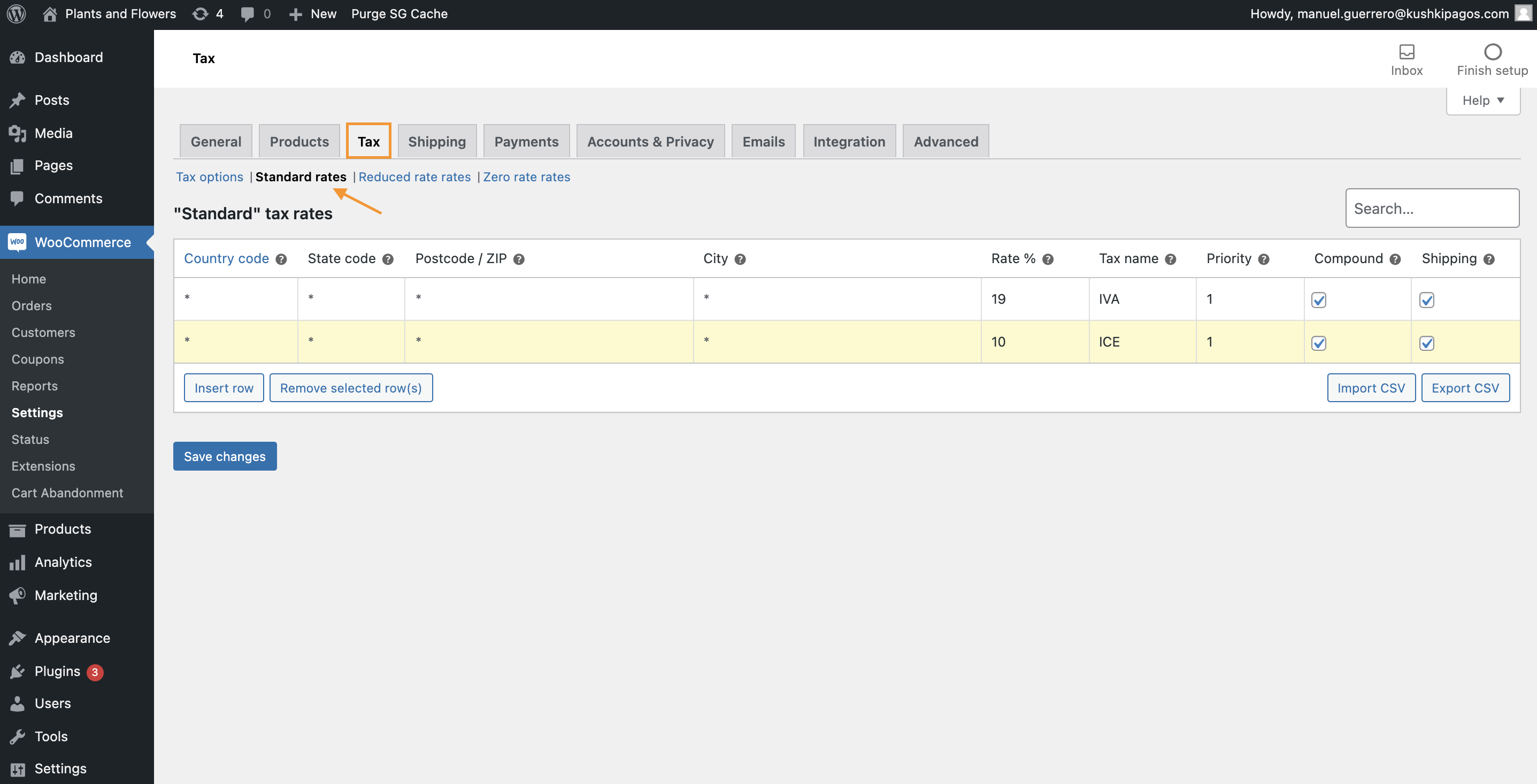Open the Reduced rate rates link
Screen dimensions: 1537x784
(x=414, y=176)
